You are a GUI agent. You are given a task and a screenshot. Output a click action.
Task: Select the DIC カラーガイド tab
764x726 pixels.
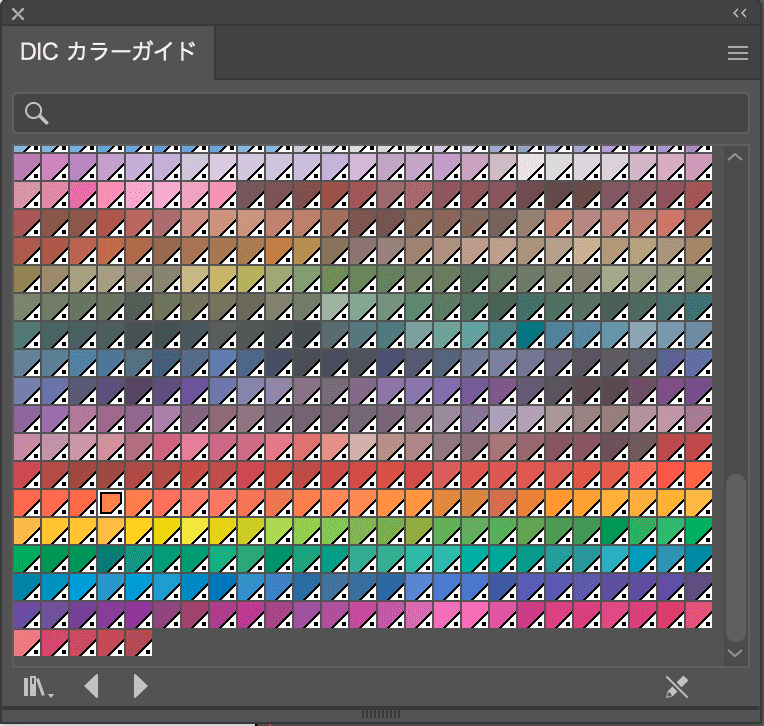[108, 52]
